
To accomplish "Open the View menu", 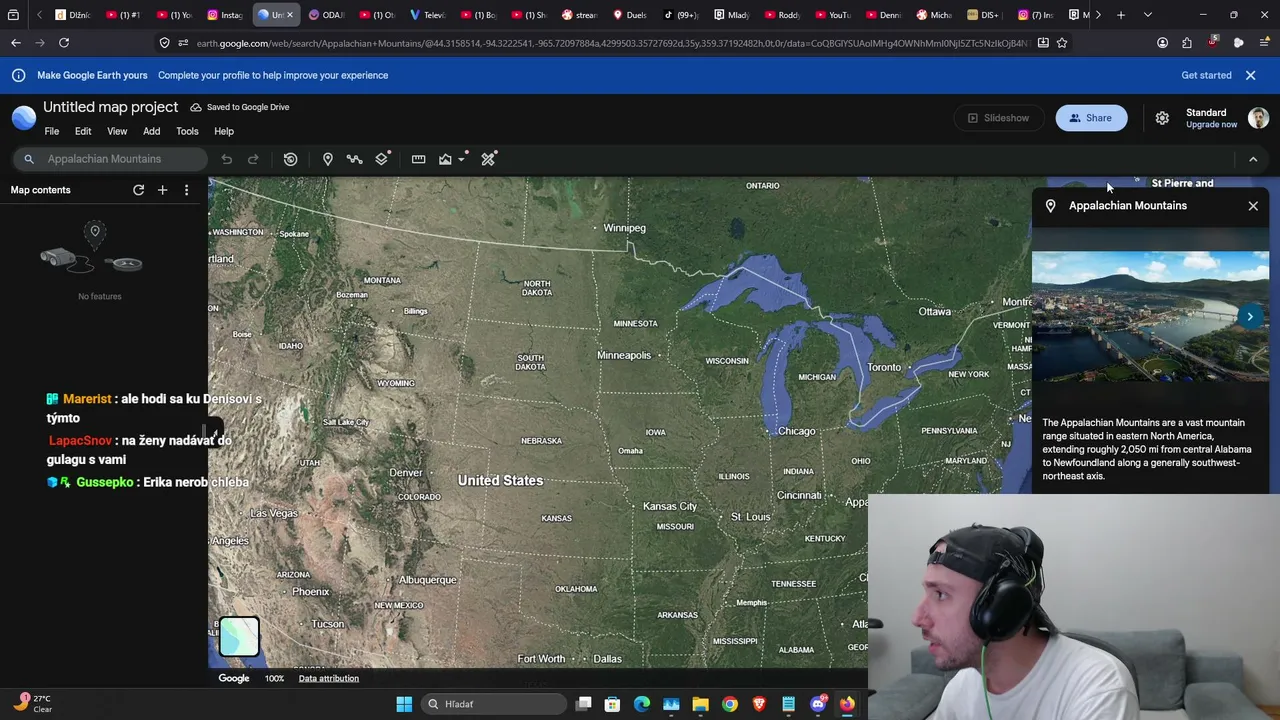I will (x=117, y=132).
